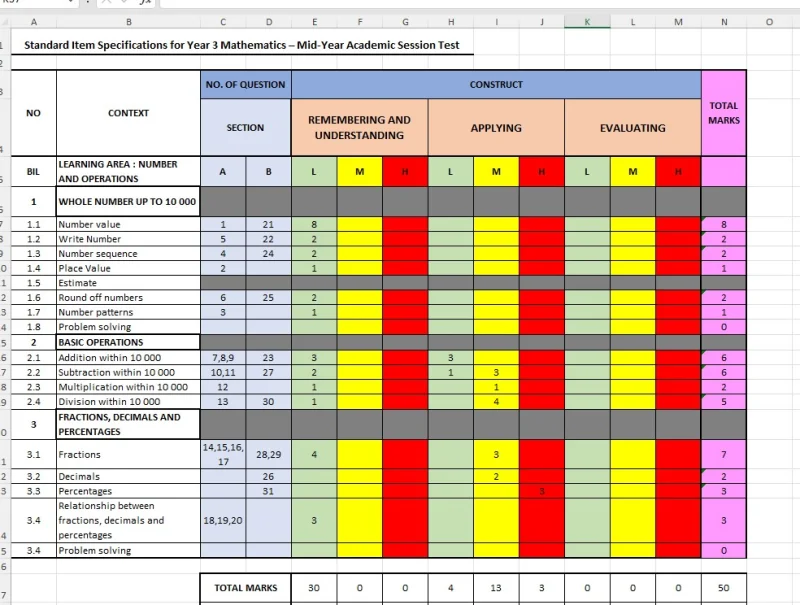Select the blue CONSTRUCT header cell
800x605 pixels.
point(496,85)
